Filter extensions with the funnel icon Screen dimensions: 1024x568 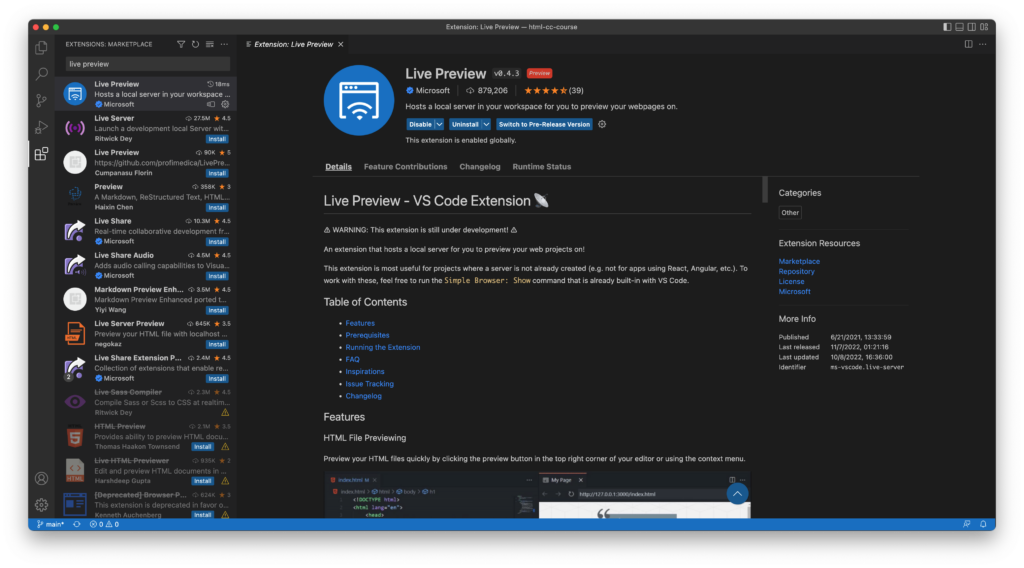coord(181,44)
